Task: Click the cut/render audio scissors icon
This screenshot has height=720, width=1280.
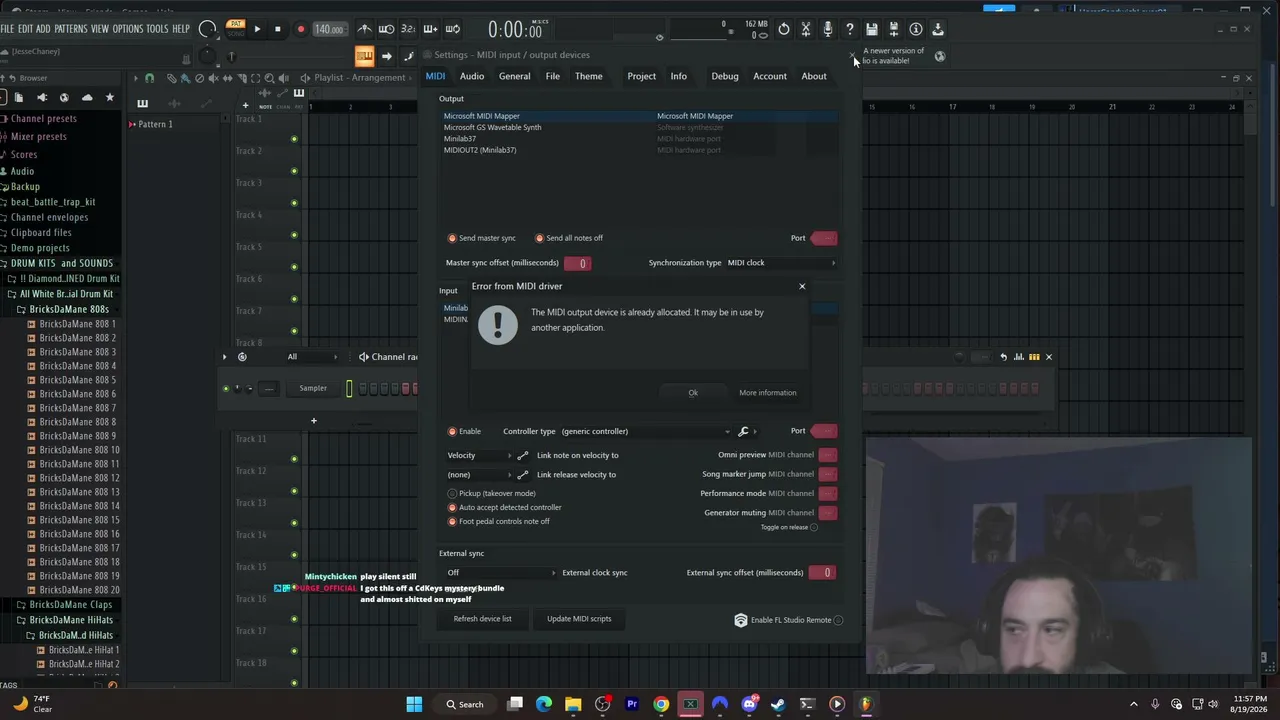Action: tap(805, 29)
